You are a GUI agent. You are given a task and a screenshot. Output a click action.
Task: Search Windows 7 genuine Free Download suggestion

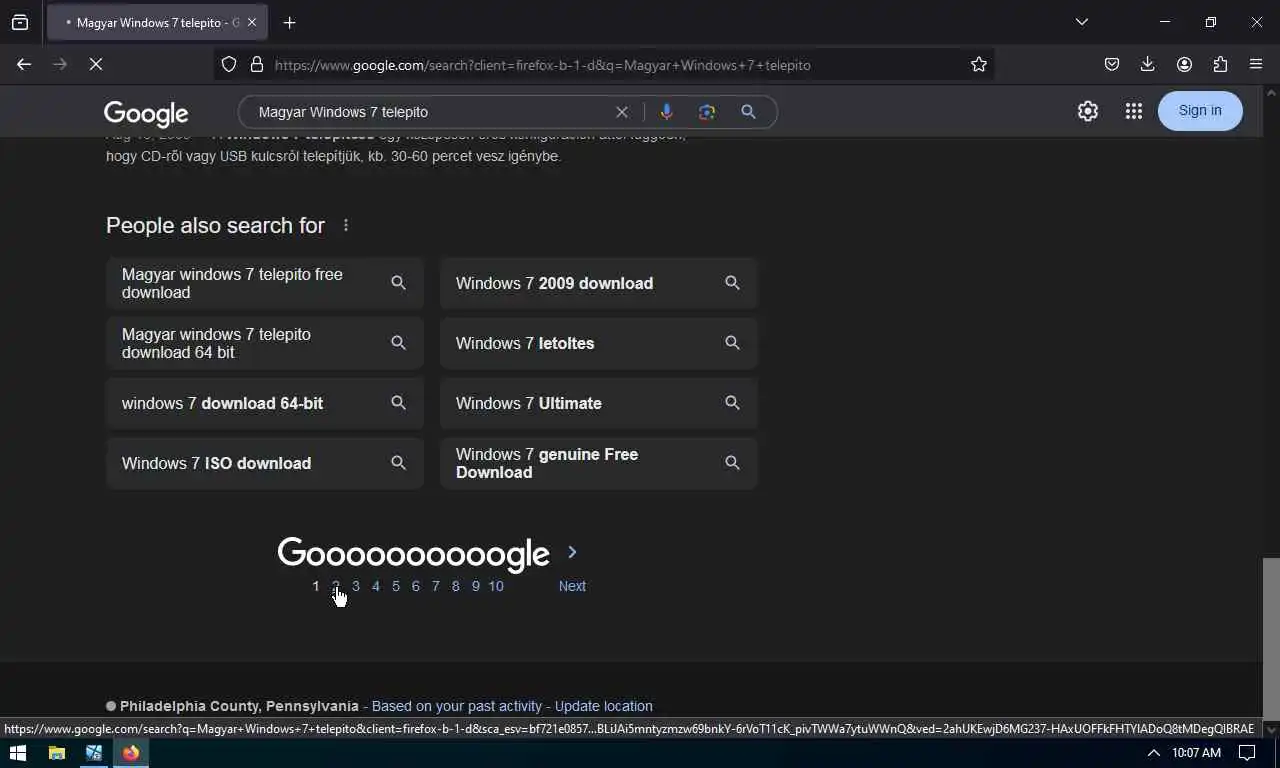tap(599, 463)
